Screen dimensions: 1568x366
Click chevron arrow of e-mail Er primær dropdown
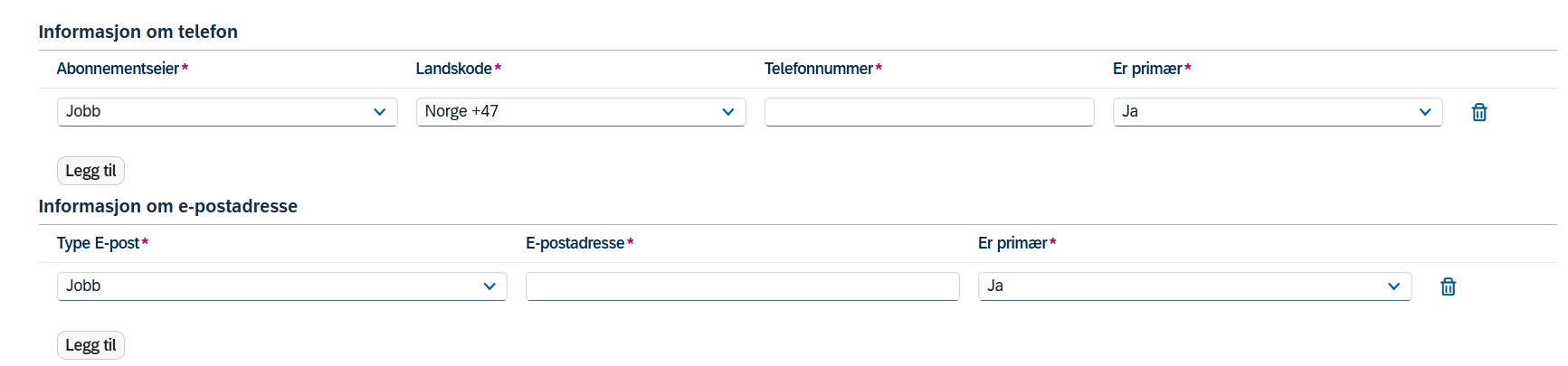(1393, 286)
